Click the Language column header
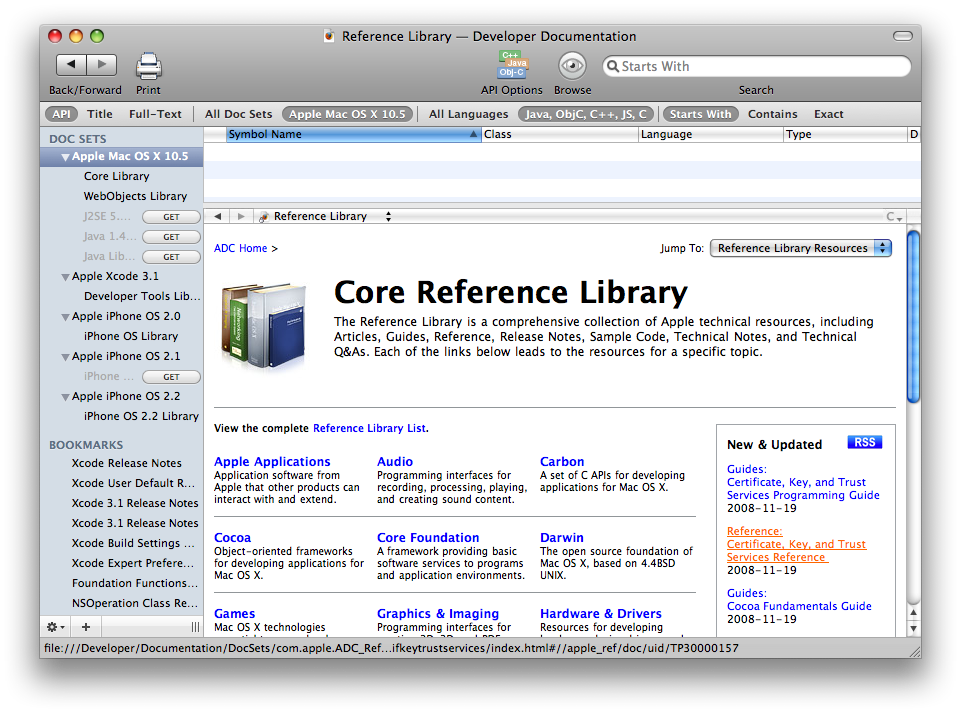The image size is (961, 713). tap(711, 134)
